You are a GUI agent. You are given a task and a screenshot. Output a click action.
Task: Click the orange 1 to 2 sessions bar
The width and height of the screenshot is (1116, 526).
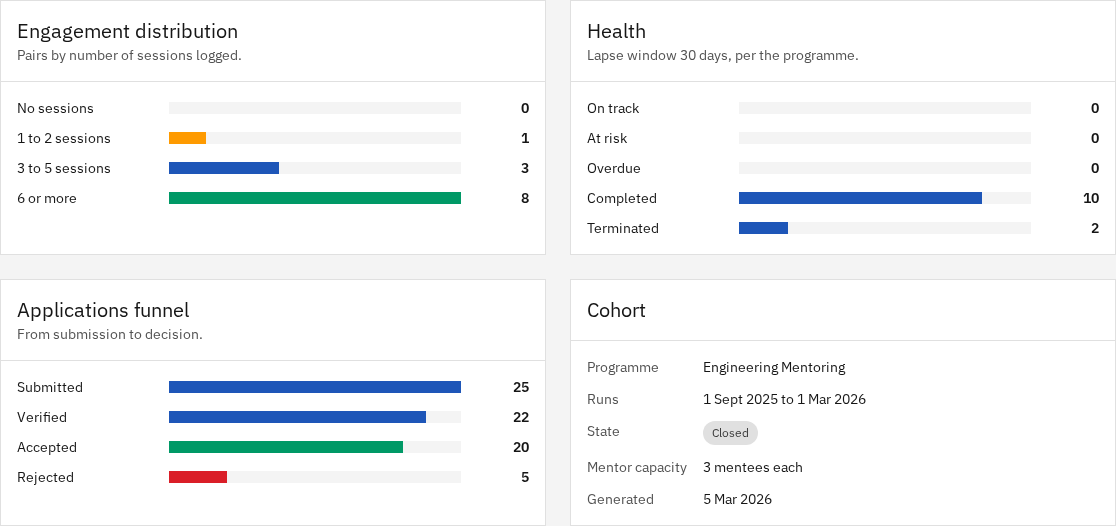(187, 138)
